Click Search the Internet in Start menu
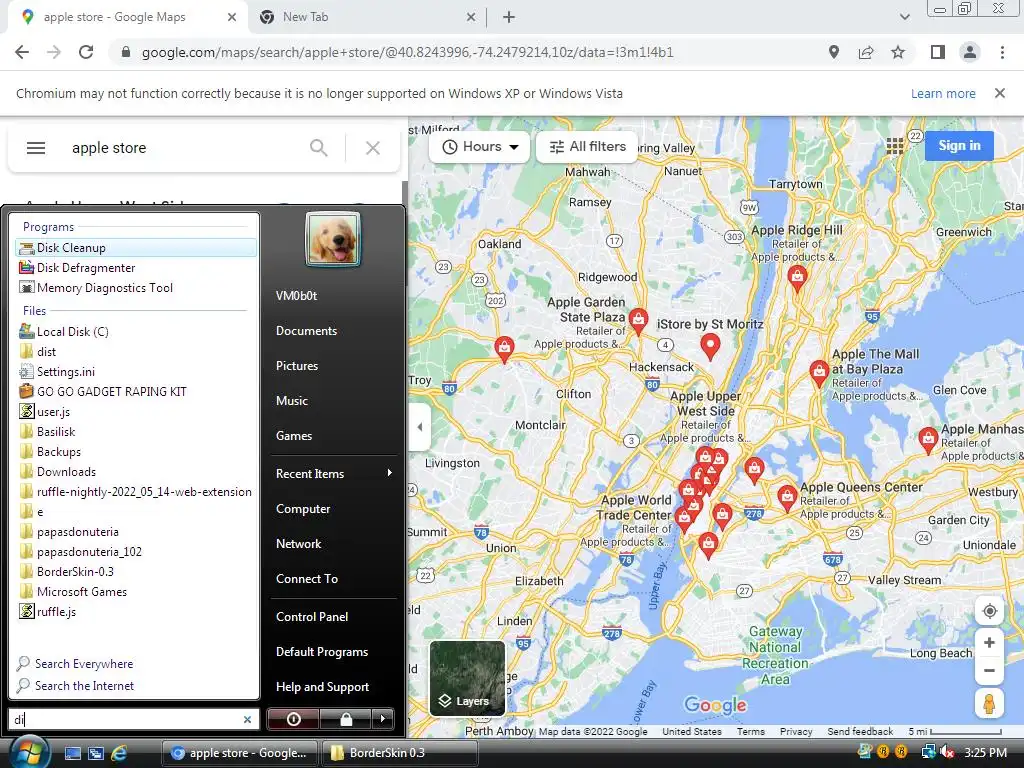Image resolution: width=1024 pixels, height=768 pixels. tap(84, 686)
